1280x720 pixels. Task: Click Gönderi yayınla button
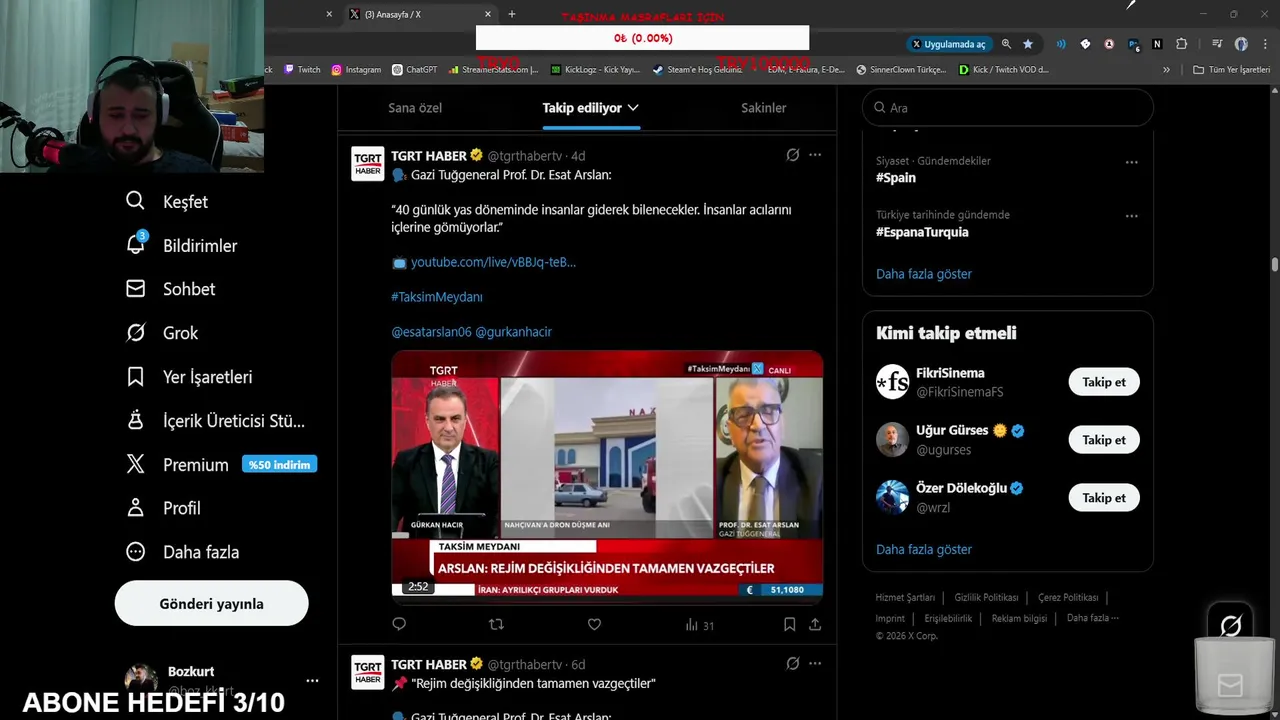(211, 604)
